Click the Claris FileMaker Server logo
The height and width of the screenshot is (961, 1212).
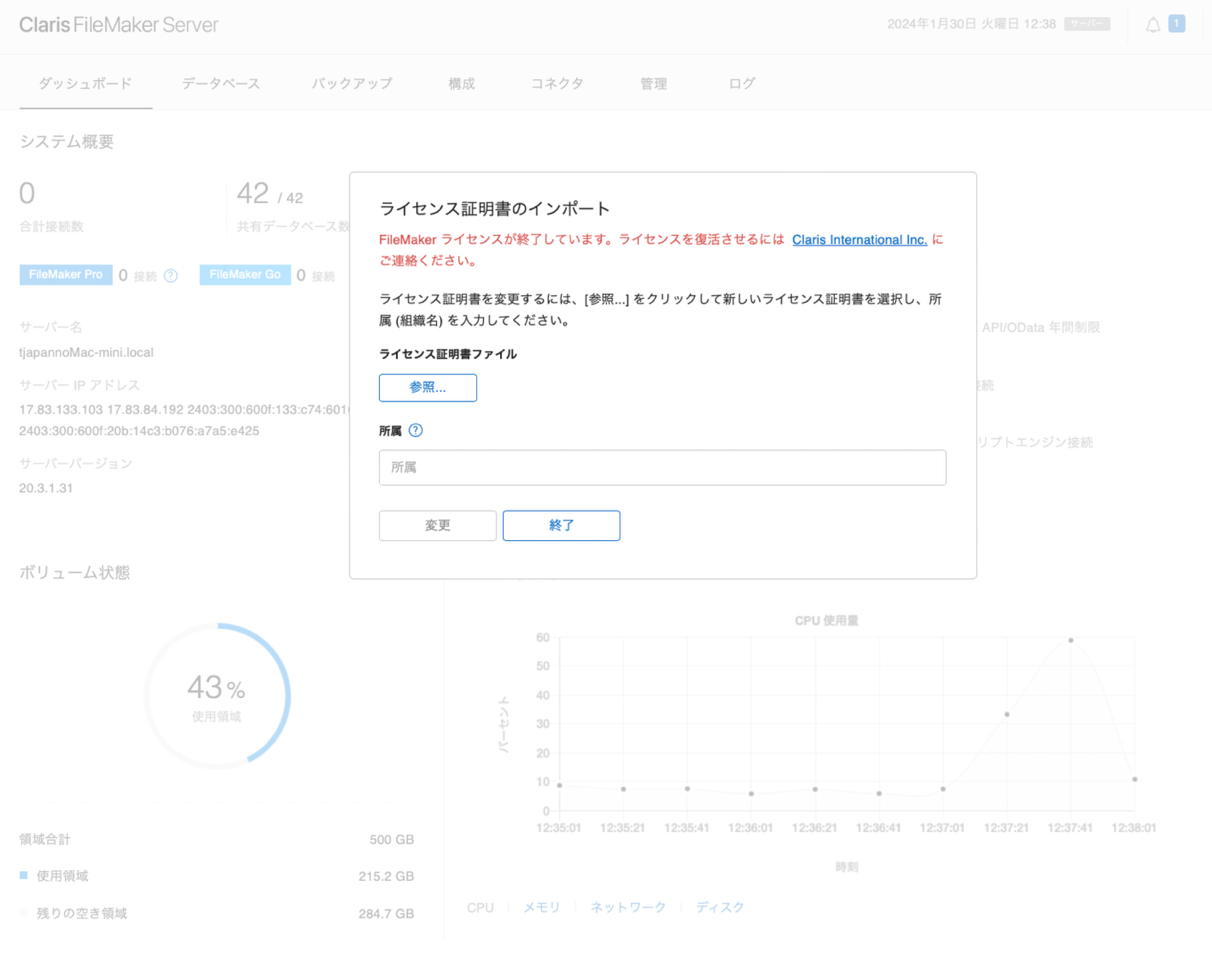(x=118, y=25)
